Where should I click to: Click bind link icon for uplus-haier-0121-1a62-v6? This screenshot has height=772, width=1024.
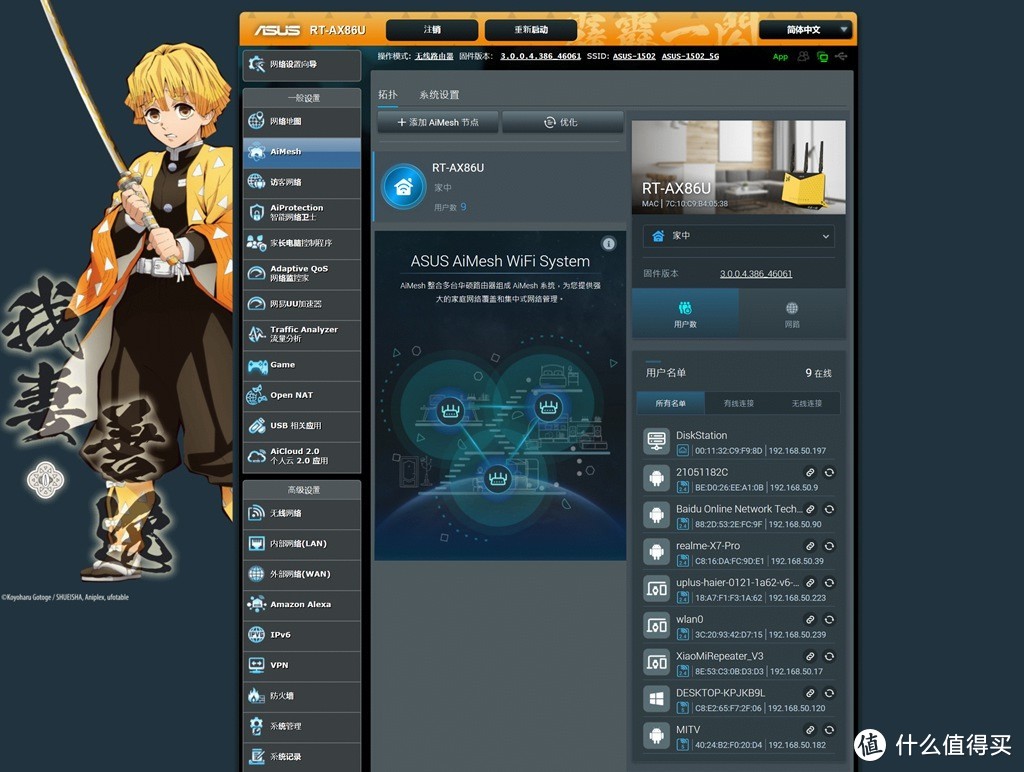810,583
